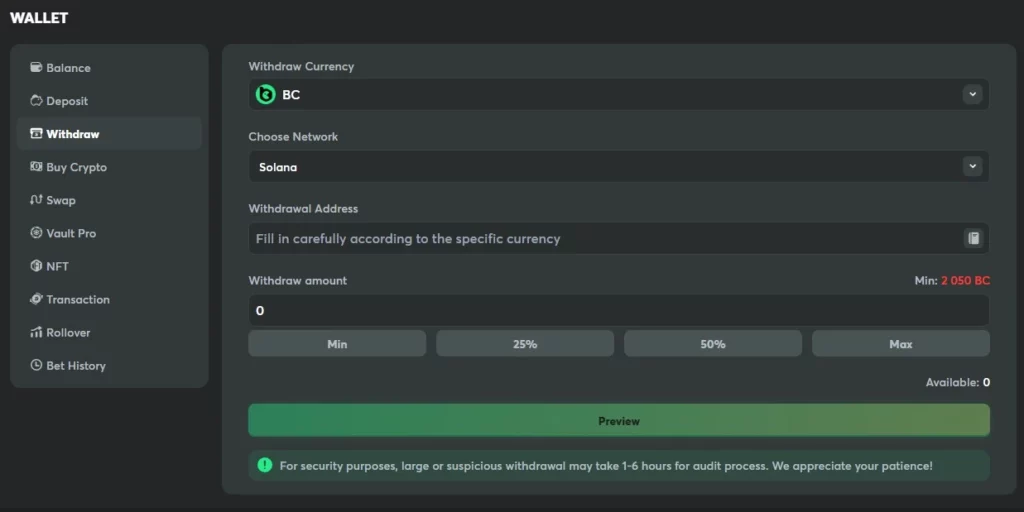
Task: Click the Buy Crypto cash icon
Action: tap(37, 167)
